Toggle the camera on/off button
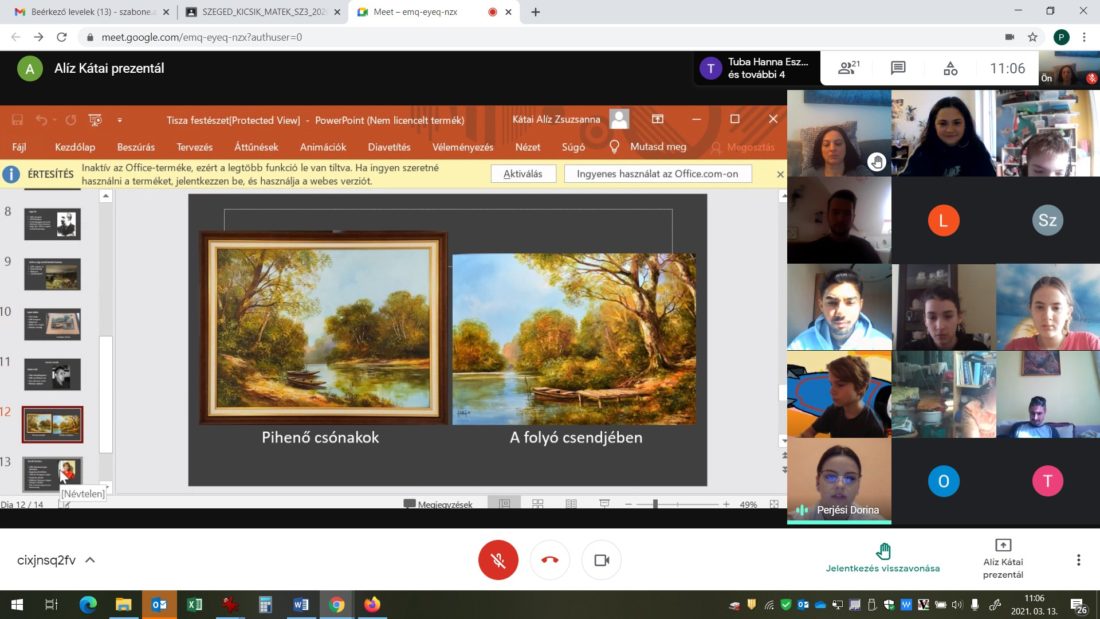Viewport: 1100px width, 619px height. (601, 560)
